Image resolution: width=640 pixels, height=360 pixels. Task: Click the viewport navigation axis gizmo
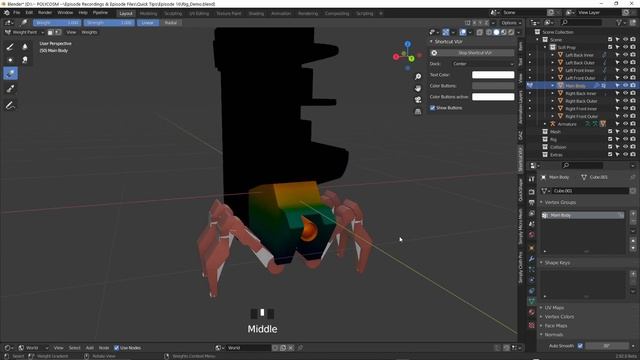pyautogui.click(x=407, y=56)
